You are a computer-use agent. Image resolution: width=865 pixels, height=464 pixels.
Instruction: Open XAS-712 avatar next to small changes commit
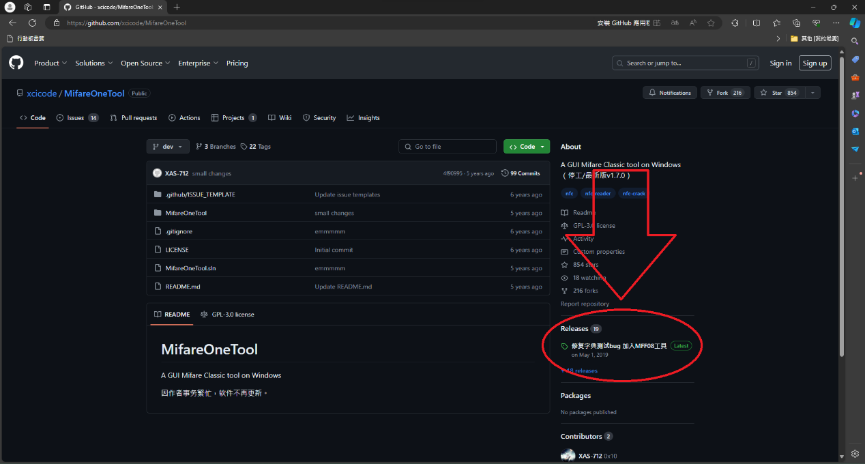coord(157,173)
